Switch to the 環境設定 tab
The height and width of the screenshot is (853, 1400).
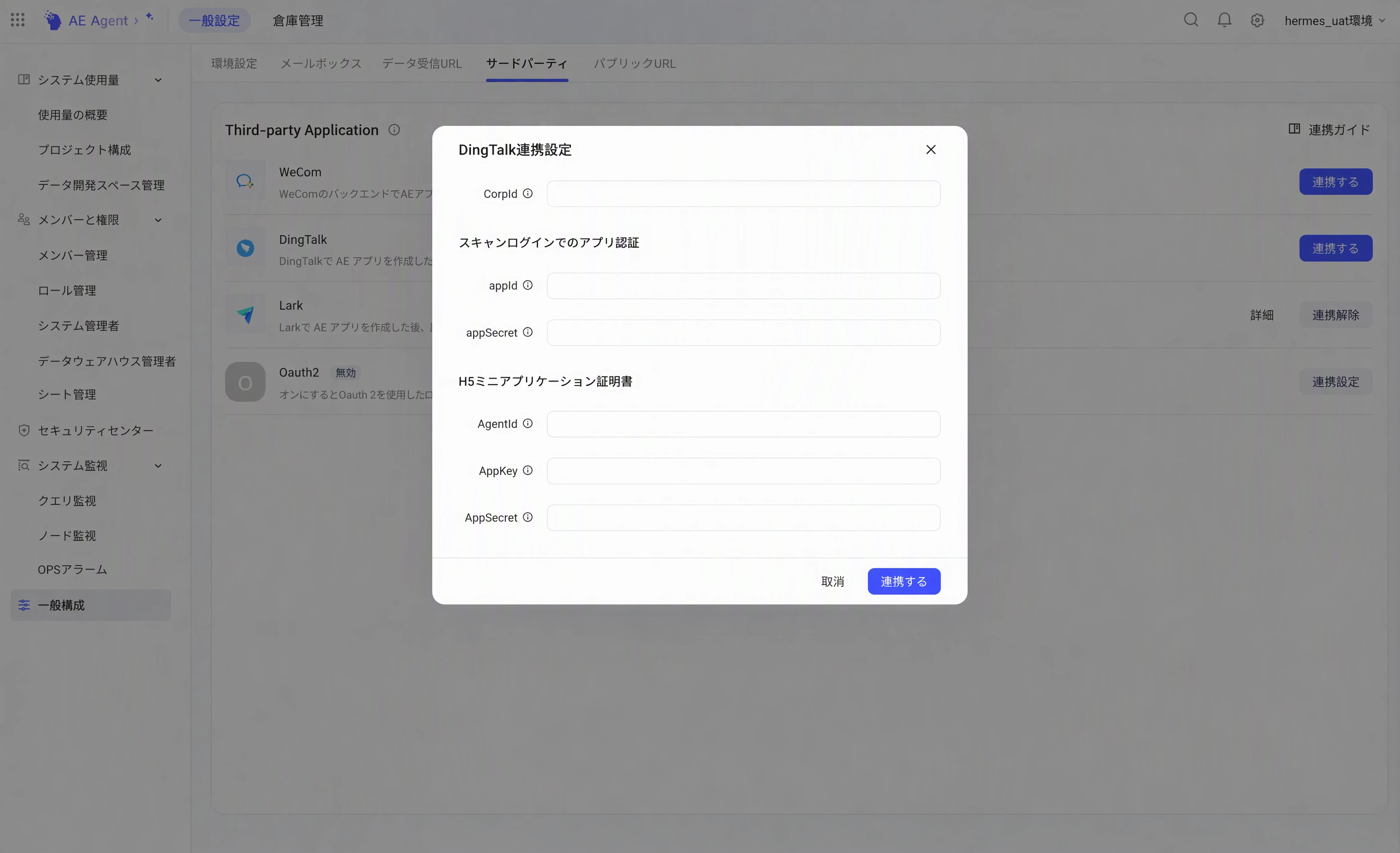click(x=234, y=63)
